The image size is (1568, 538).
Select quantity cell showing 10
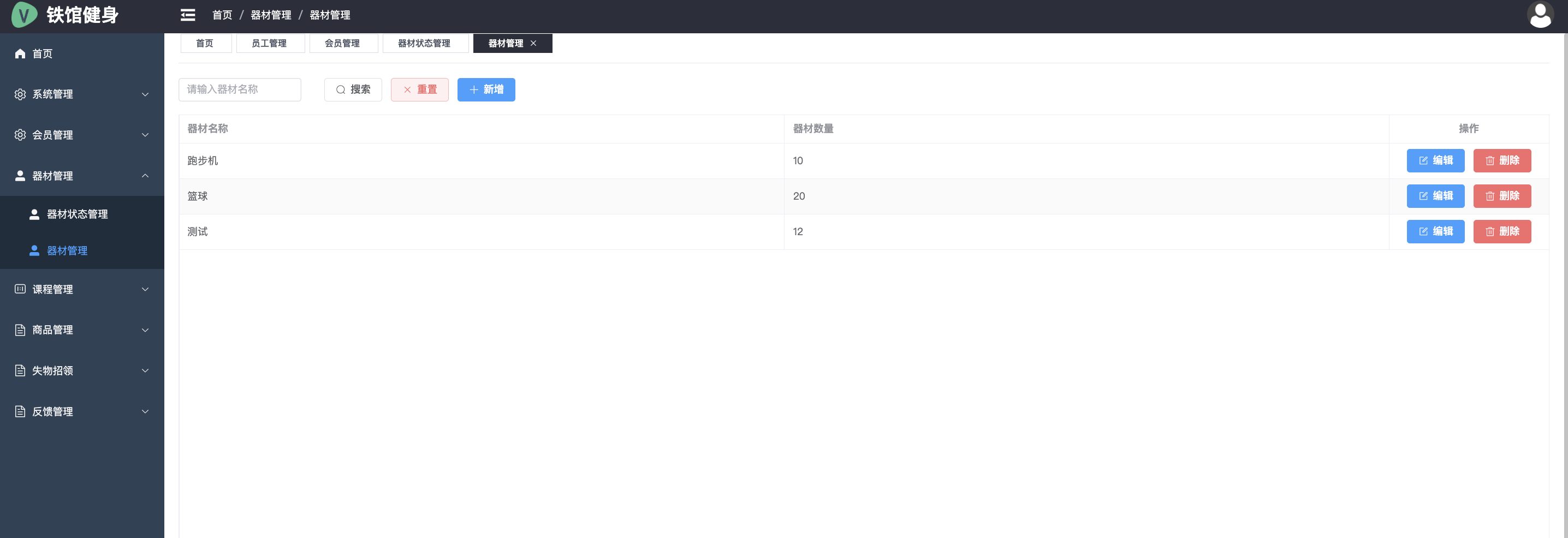pyautogui.click(x=1086, y=160)
